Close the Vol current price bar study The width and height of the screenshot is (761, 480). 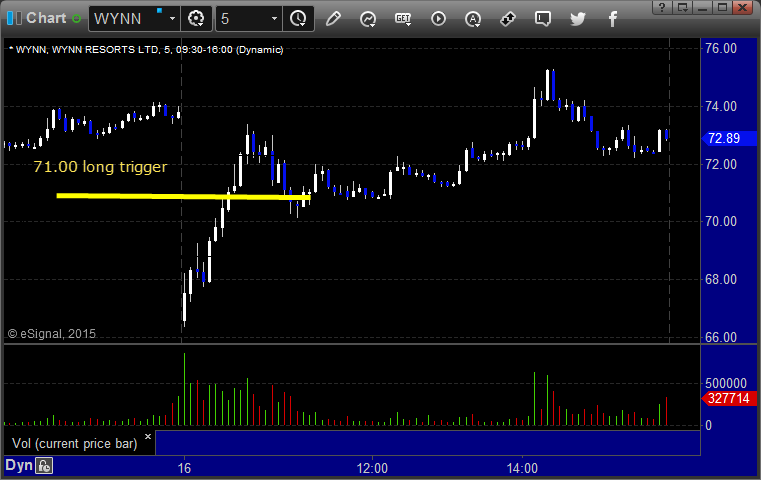click(148, 436)
